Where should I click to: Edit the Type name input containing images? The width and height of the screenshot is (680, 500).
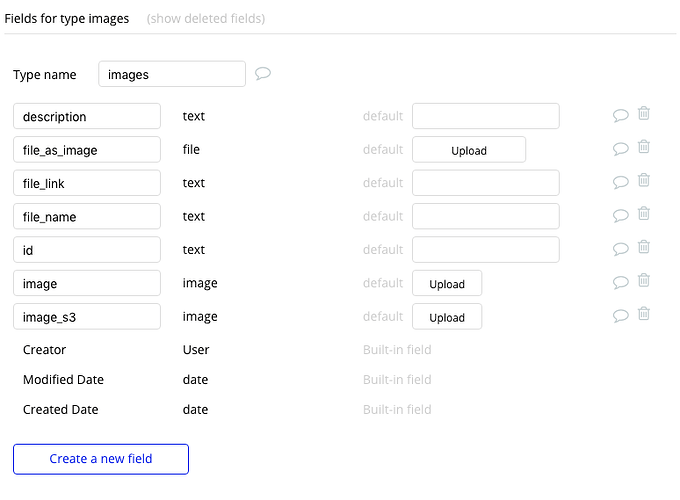pos(172,74)
